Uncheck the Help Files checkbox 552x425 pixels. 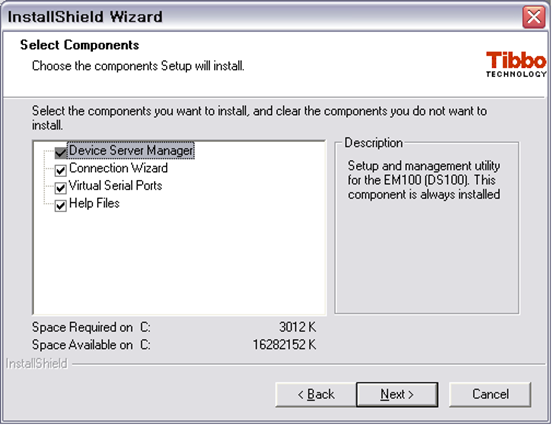pyautogui.click(x=61, y=205)
